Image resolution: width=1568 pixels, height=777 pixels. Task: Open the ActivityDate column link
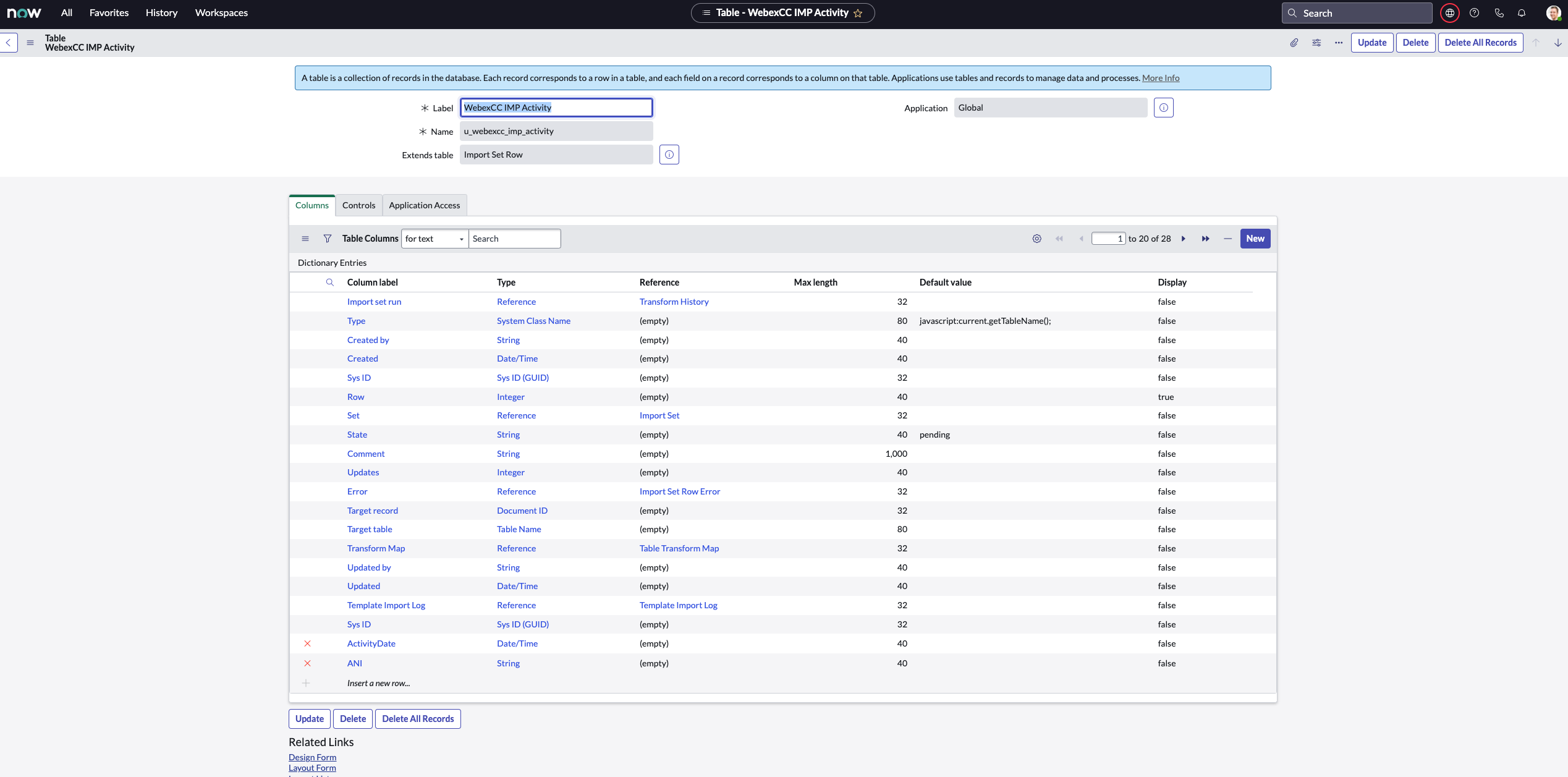(x=371, y=643)
